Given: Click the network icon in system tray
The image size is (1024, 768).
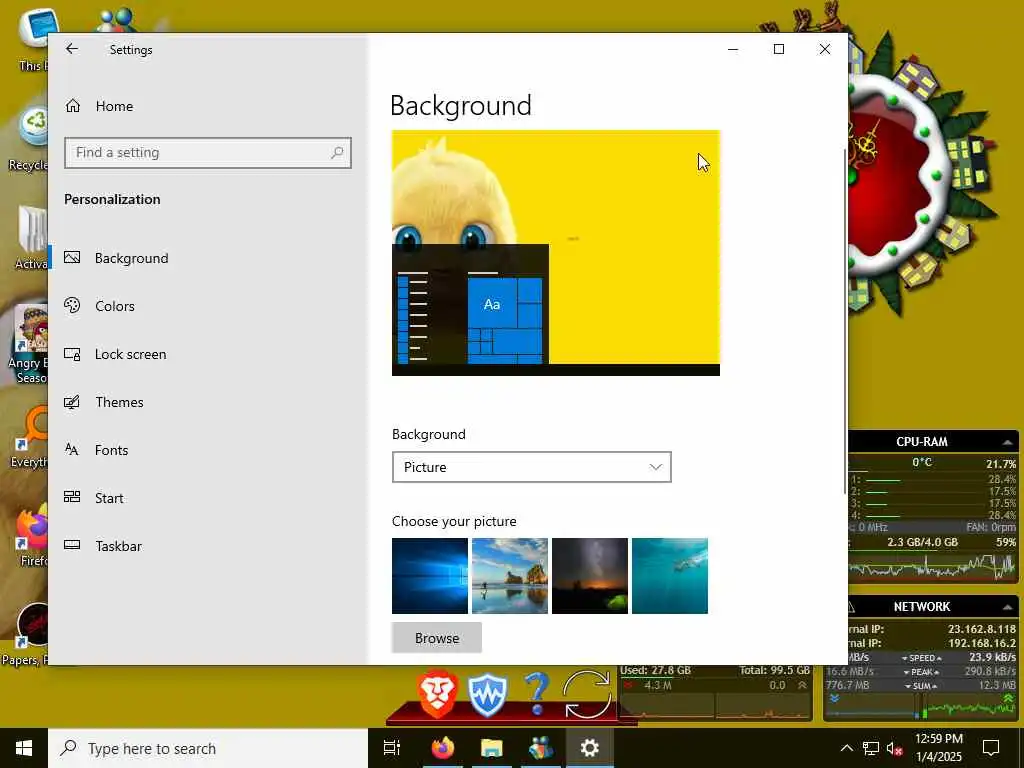Looking at the screenshot, I should coord(871,748).
